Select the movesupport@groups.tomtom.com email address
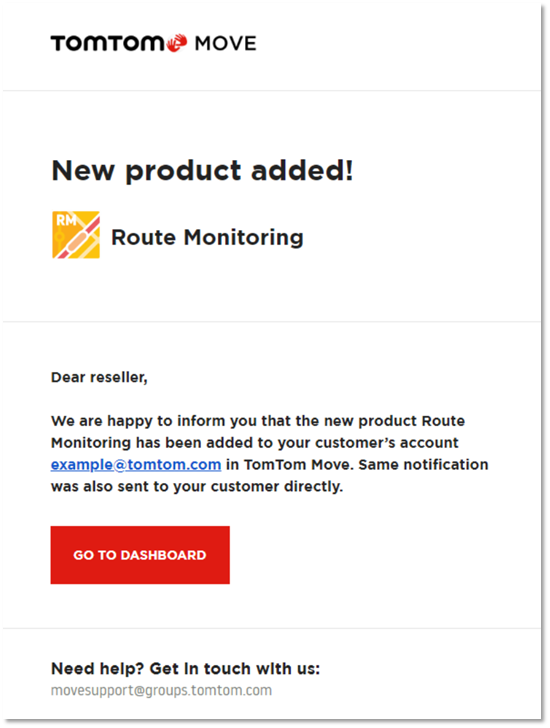The image size is (550, 728). [x=161, y=690]
